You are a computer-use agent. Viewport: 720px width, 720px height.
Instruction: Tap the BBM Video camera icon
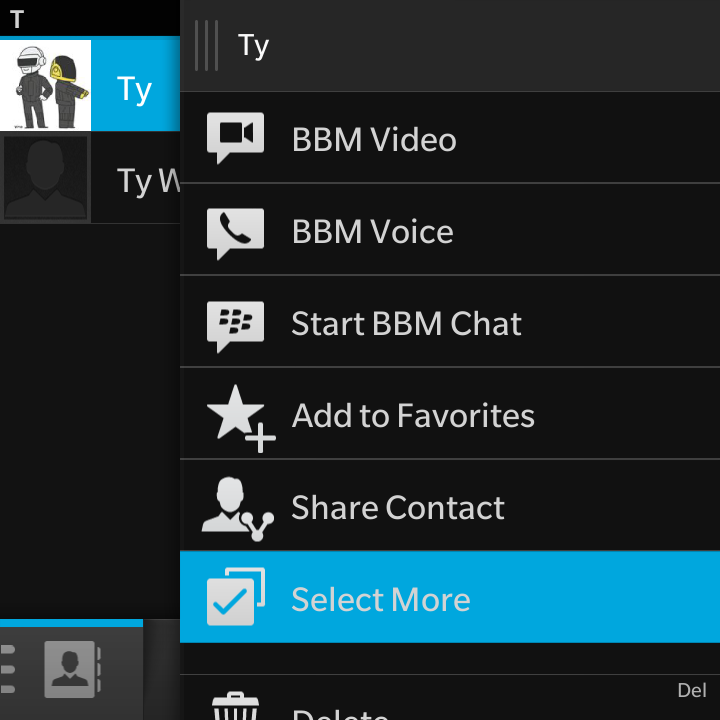[235, 137]
